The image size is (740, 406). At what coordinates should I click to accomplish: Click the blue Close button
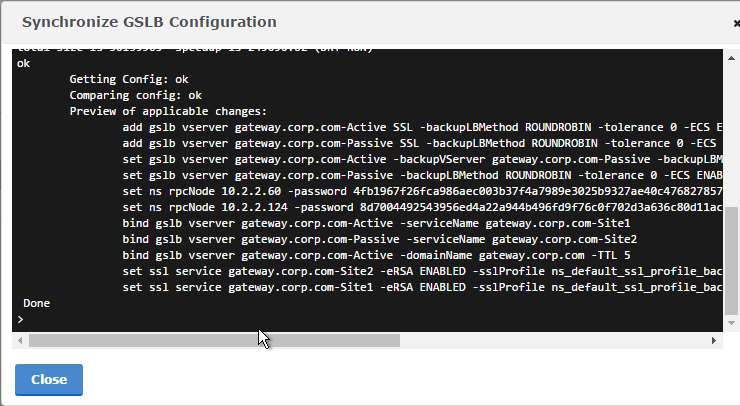[x=49, y=380]
